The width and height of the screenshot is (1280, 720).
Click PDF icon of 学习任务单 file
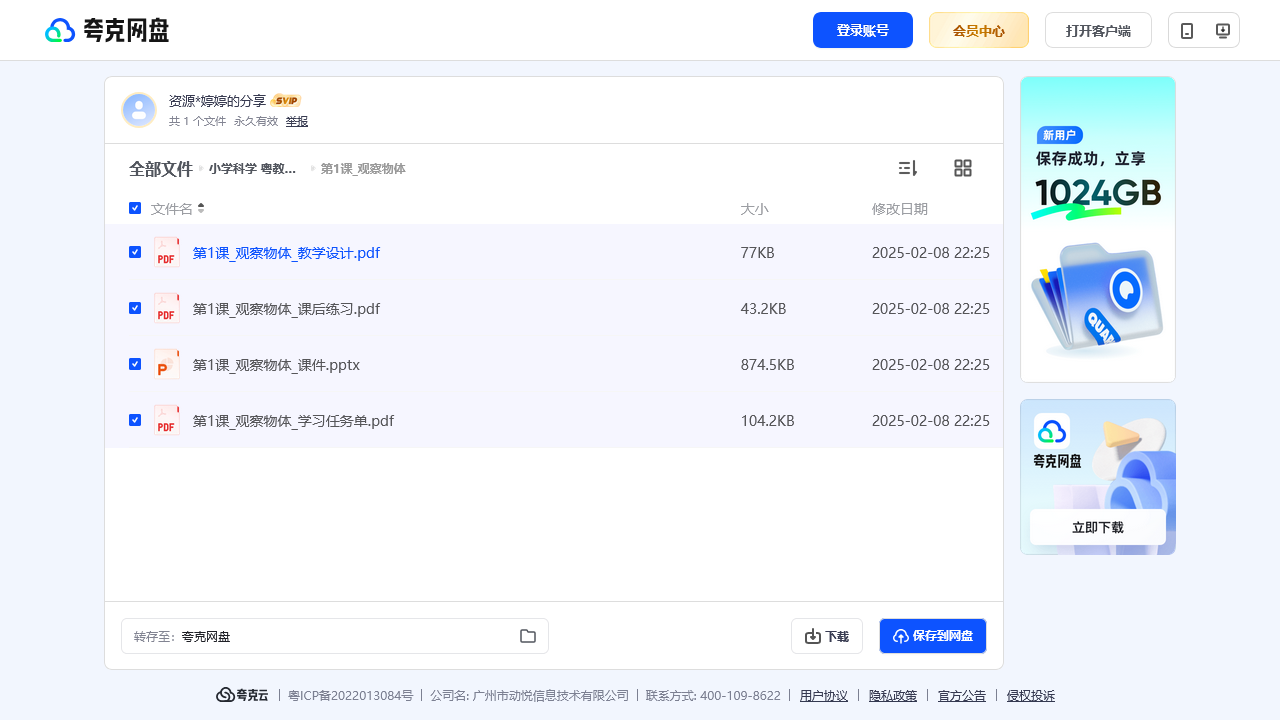167,420
